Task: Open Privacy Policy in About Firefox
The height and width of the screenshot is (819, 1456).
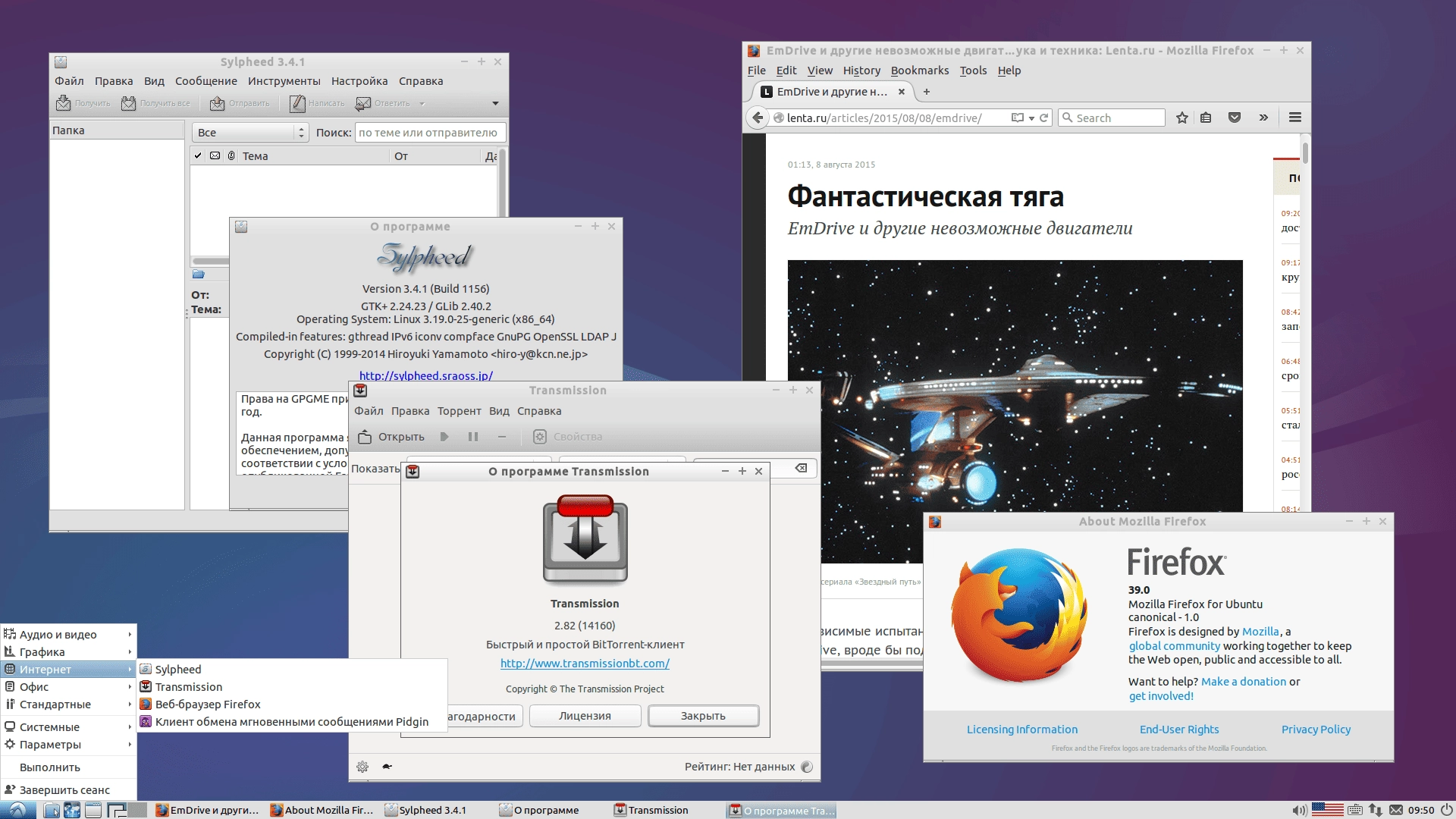Action: pyautogui.click(x=1316, y=730)
